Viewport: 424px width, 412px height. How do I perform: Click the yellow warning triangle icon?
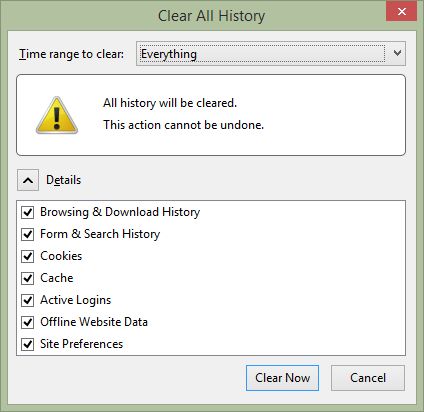pyautogui.click(x=57, y=115)
